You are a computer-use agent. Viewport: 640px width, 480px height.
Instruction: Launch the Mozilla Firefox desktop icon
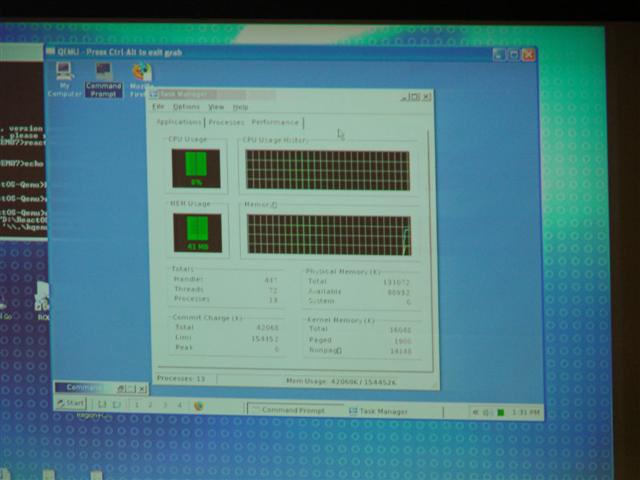(x=142, y=74)
